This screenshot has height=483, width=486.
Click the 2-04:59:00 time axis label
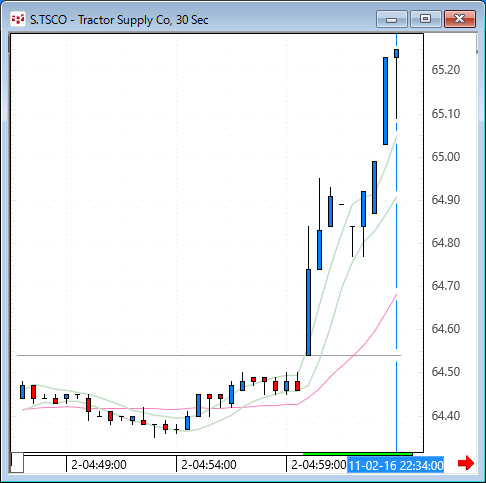coord(319,465)
